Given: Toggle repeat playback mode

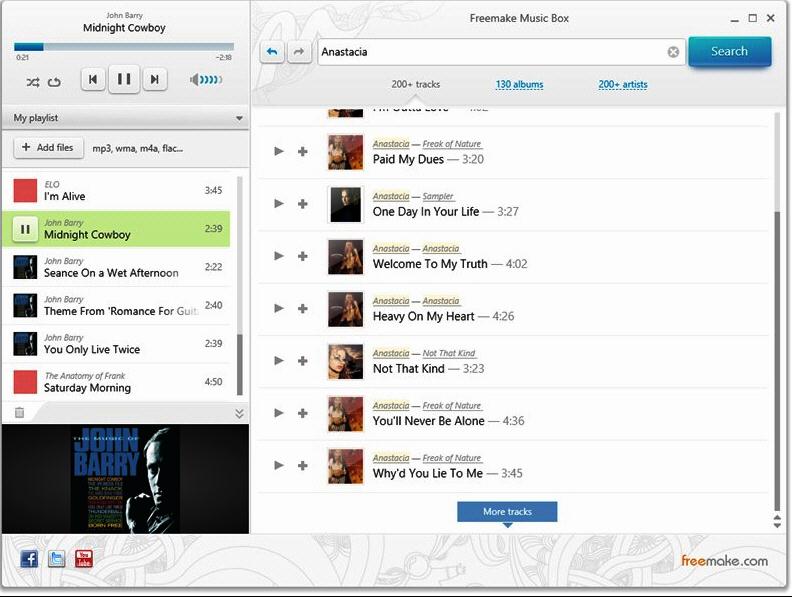Looking at the screenshot, I should pos(54,81).
